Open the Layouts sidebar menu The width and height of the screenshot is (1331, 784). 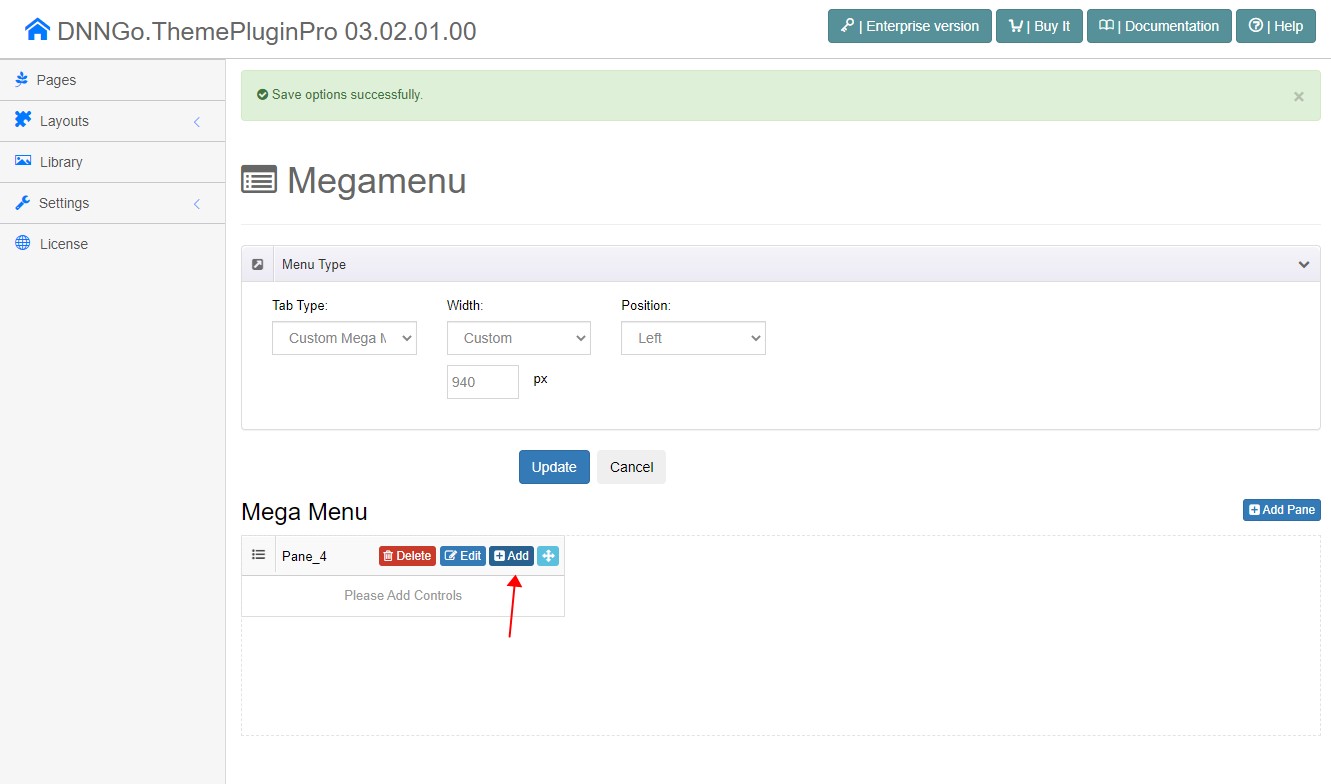pyautogui.click(x=112, y=121)
